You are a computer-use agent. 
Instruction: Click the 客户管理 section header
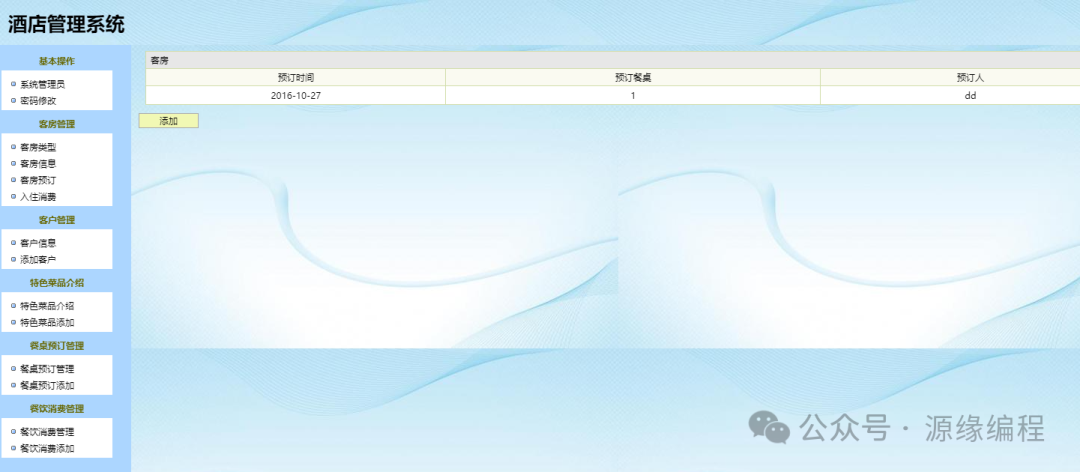56,220
